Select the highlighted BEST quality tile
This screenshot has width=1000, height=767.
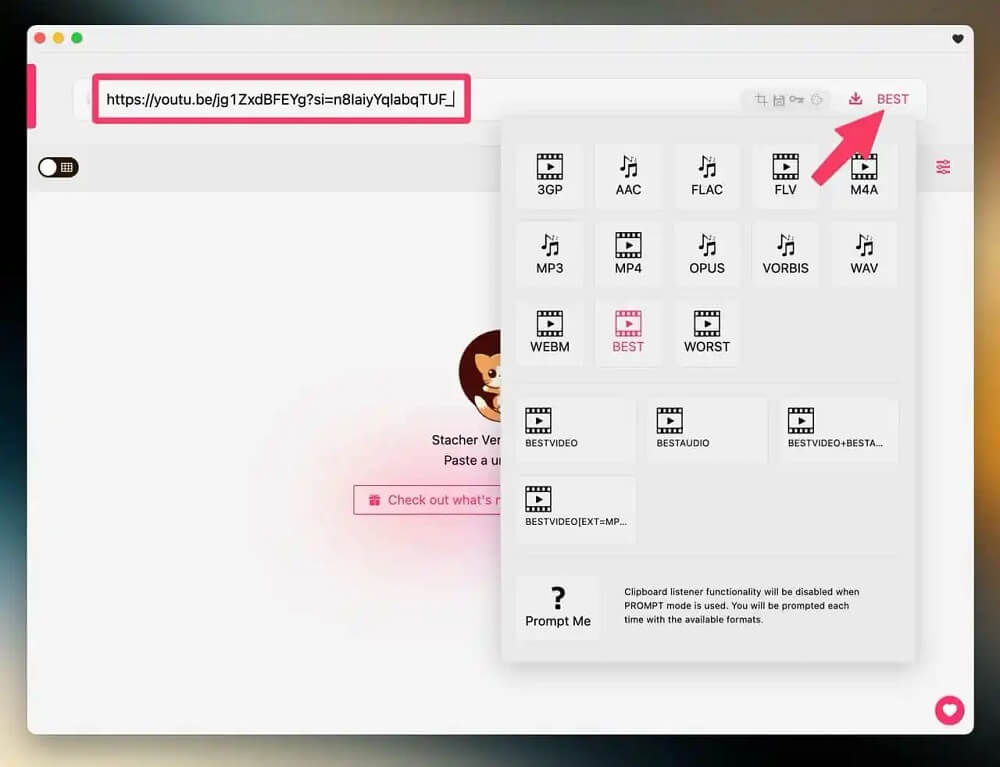coord(628,332)
